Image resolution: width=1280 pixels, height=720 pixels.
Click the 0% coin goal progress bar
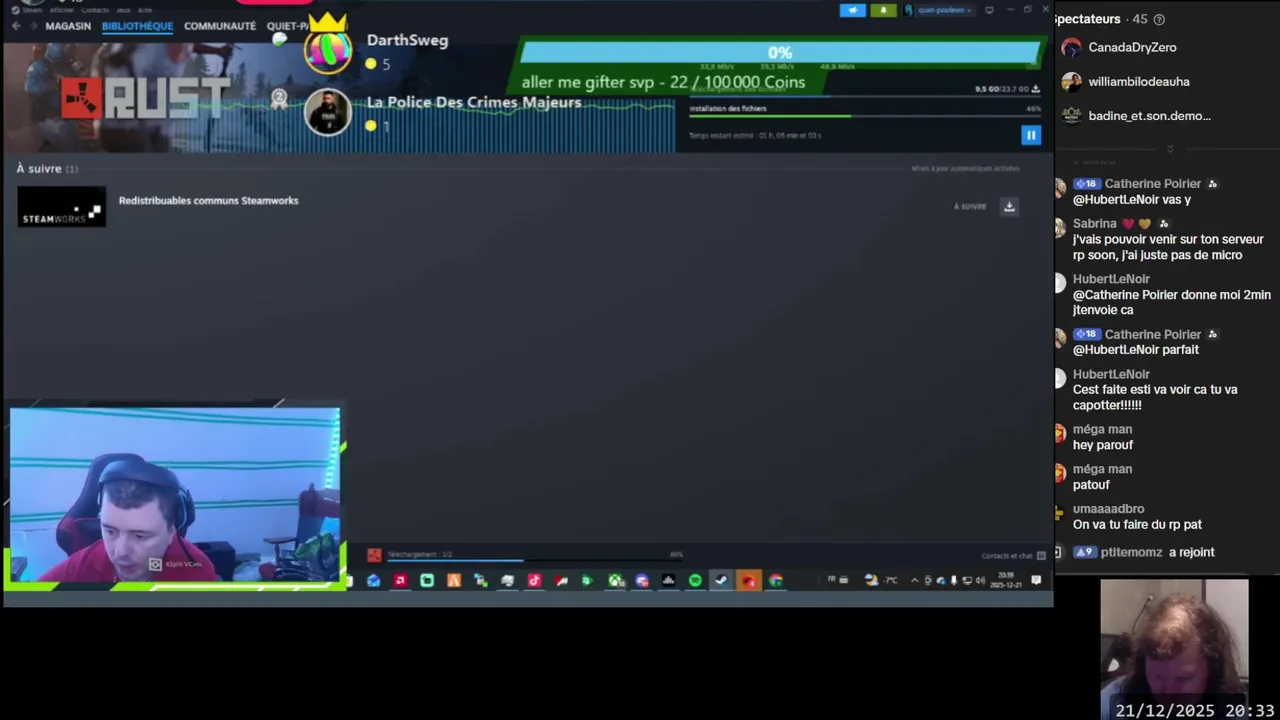[x=780, y=52]
